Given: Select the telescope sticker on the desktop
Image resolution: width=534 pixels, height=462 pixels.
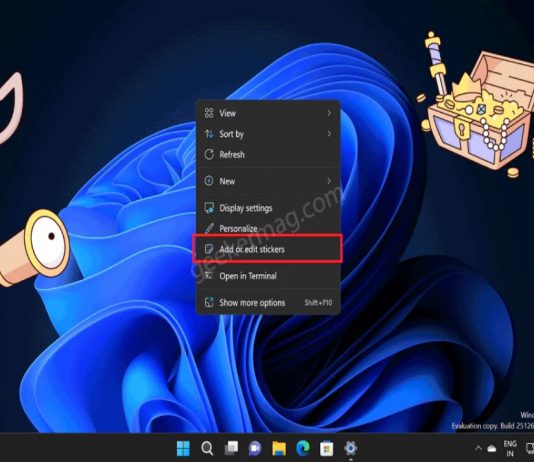Looking at the screenshot, I should point(34,248).
